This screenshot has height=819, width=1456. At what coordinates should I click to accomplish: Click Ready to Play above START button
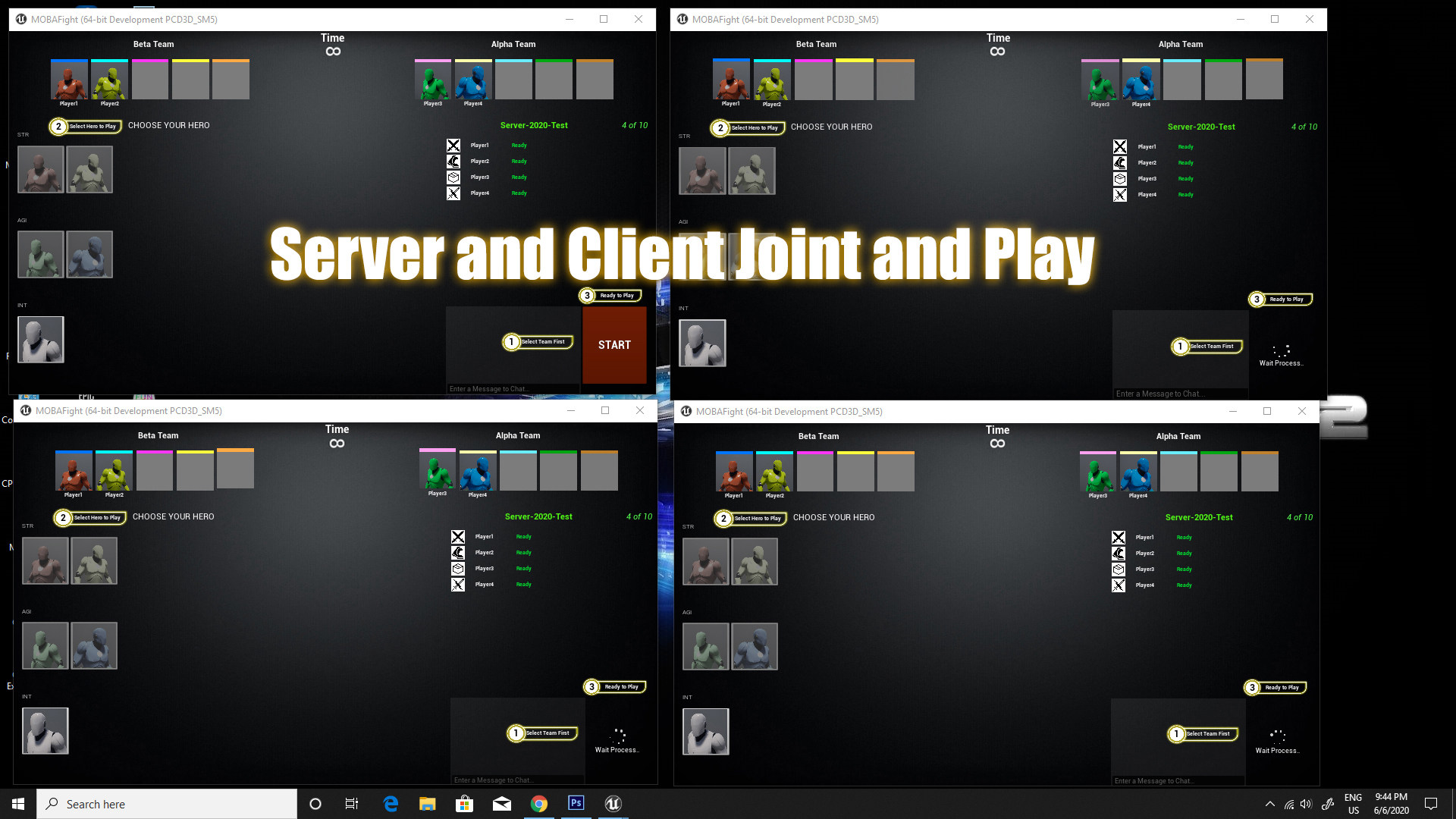617,296
